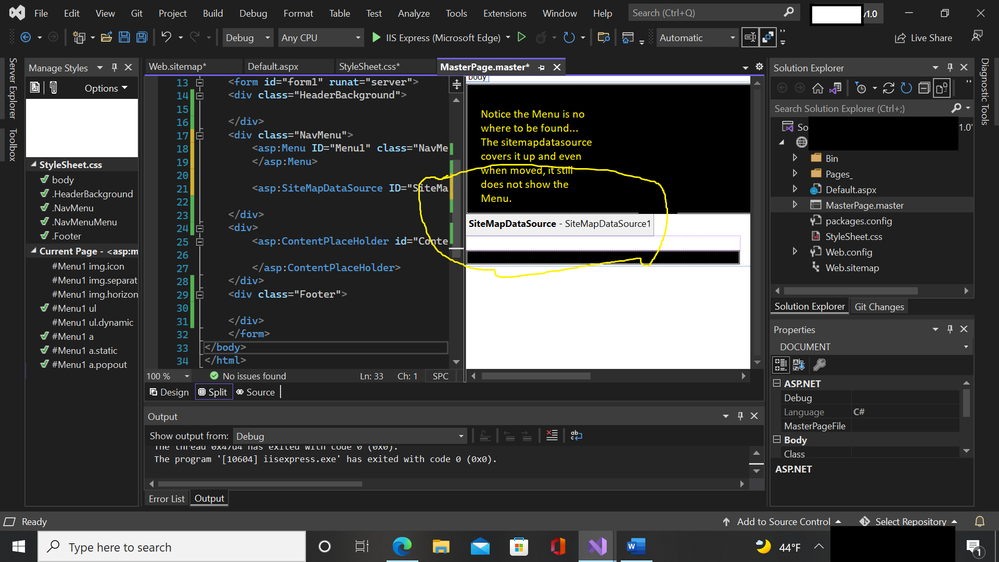999x562 pixels.
Task: Click the Solution Explorer Home icon
Action: [x=817, y=88]
